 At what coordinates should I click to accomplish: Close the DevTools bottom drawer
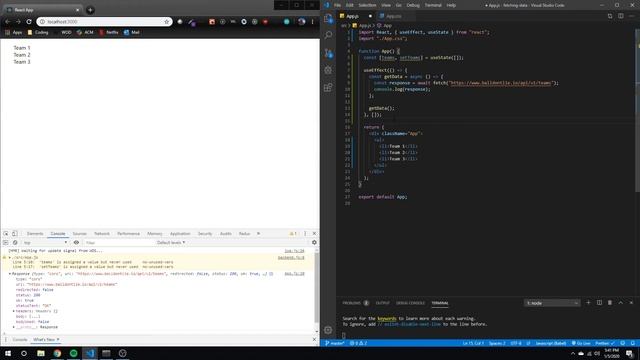coord(314,340)
